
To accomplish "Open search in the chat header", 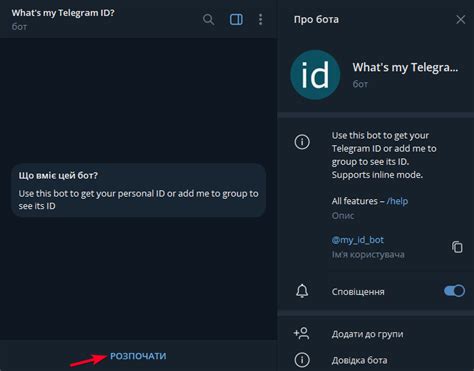I will [209, 20].
